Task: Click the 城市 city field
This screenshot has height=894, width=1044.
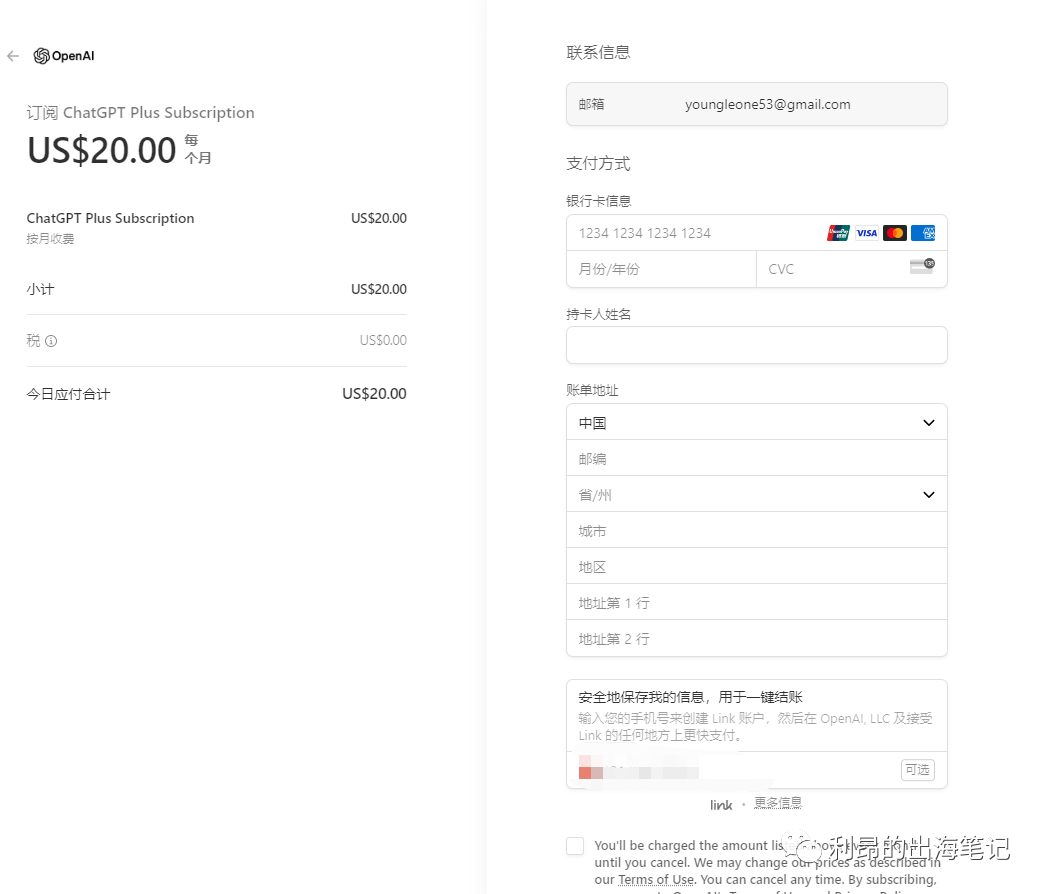Action: tap(756, 531)
